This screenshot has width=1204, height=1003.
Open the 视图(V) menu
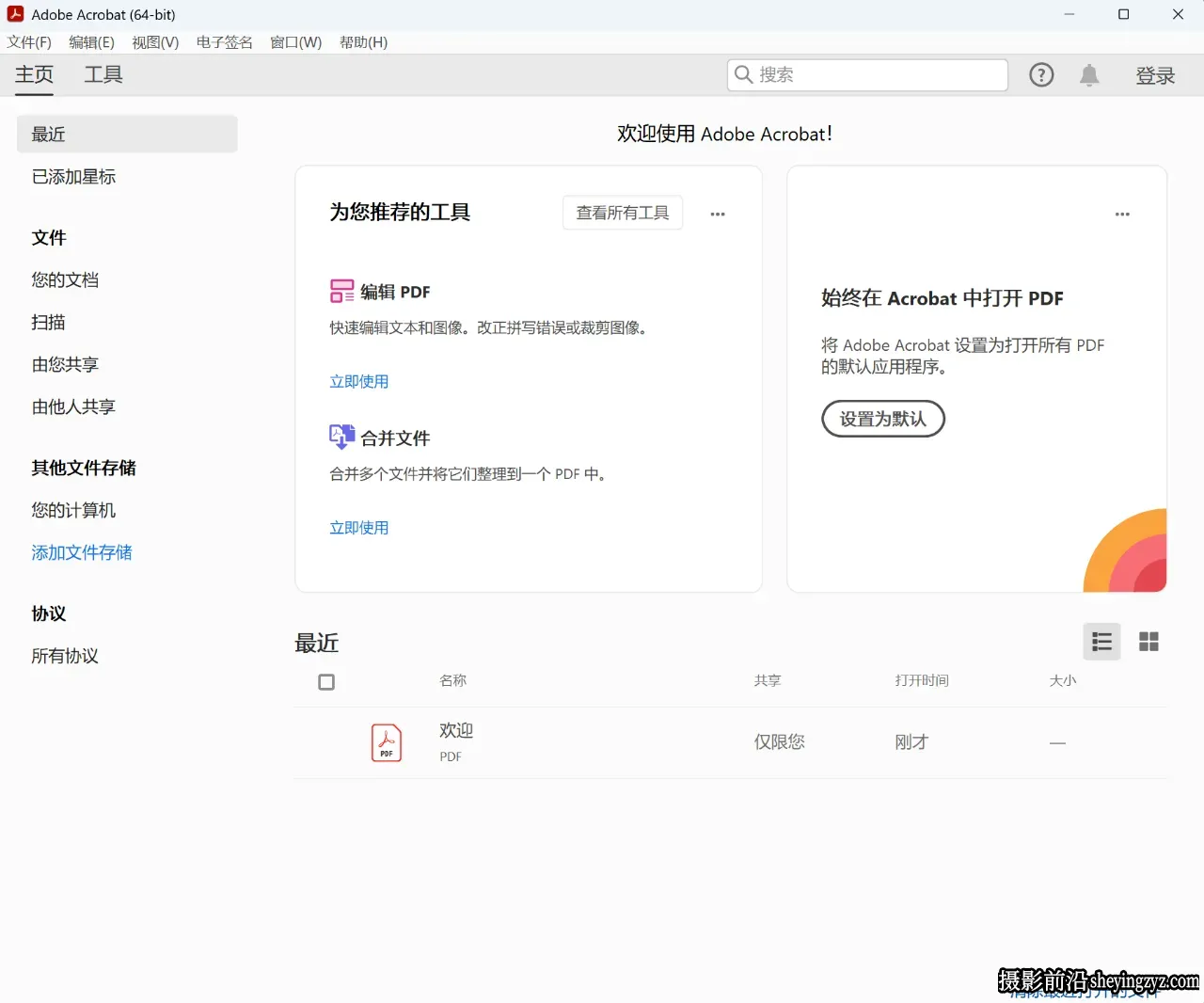(x=155, y=42)
